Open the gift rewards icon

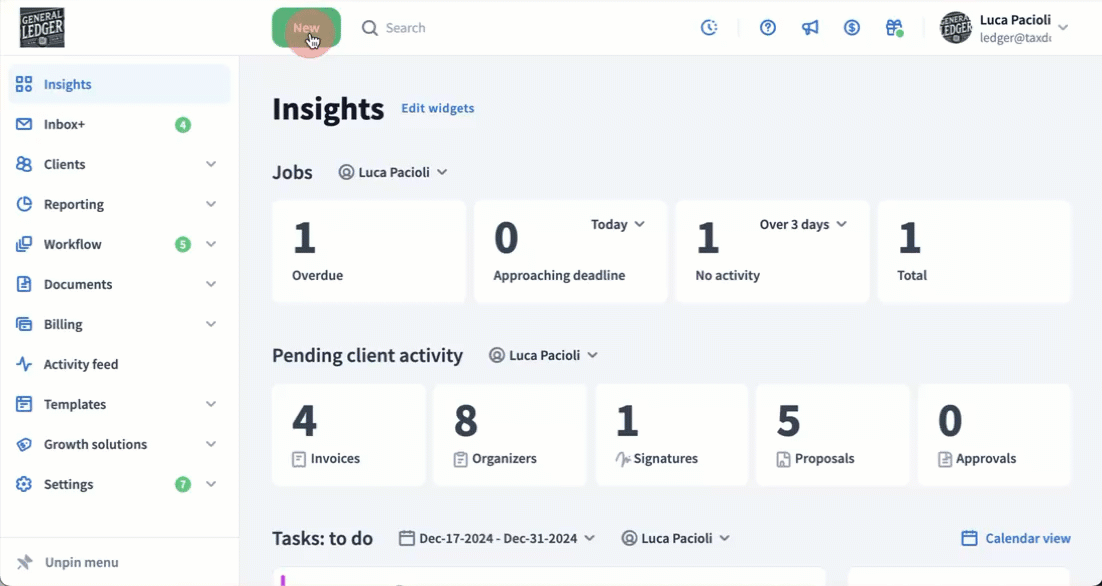click(894, 28)
